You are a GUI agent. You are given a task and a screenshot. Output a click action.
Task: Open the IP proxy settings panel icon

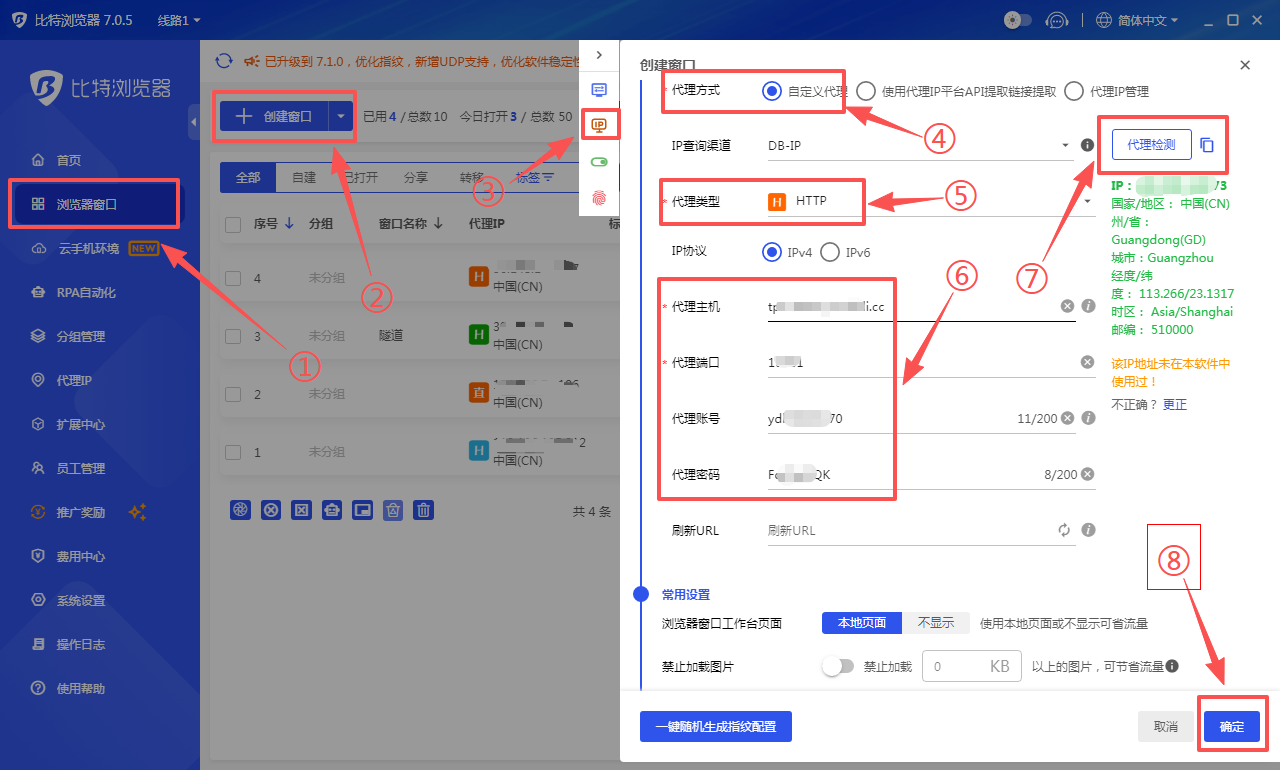pyautogui.click(x=600, y=124)
